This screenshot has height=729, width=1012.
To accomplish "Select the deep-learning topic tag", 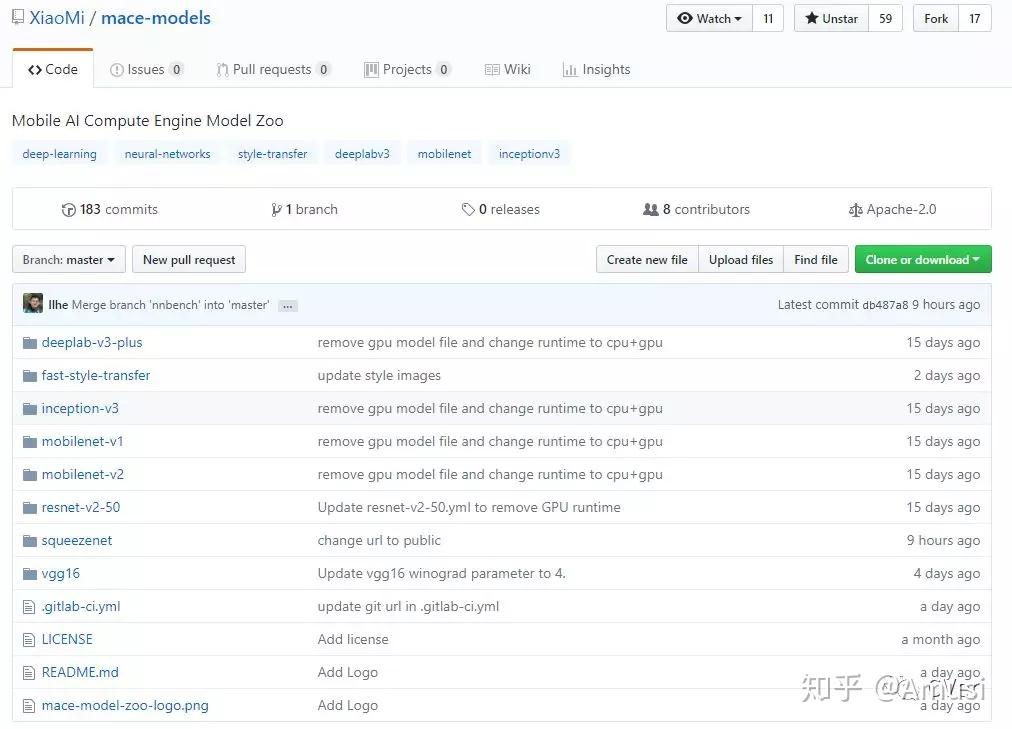I will 59,153.
